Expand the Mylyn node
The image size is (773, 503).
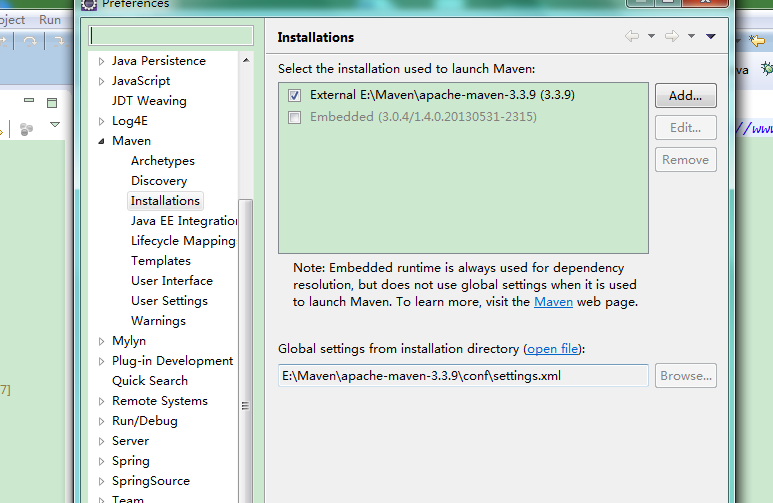click(101, 341)
